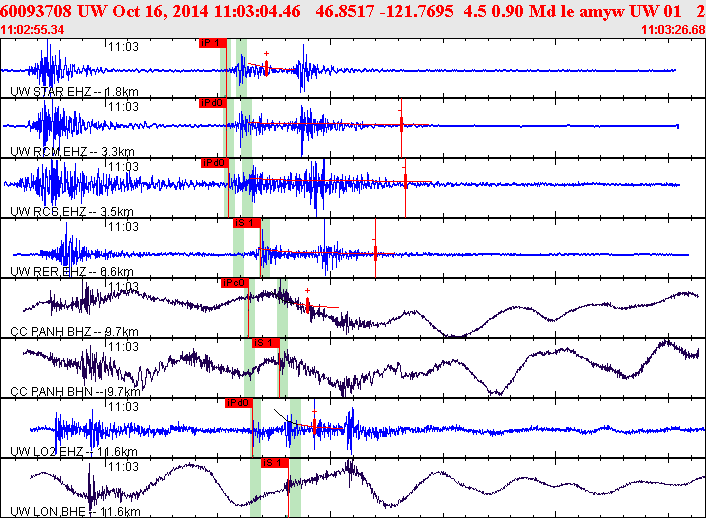
Task: Click the iS 1 pick flag on PANH BHN trace
Action: click(266, 343)
